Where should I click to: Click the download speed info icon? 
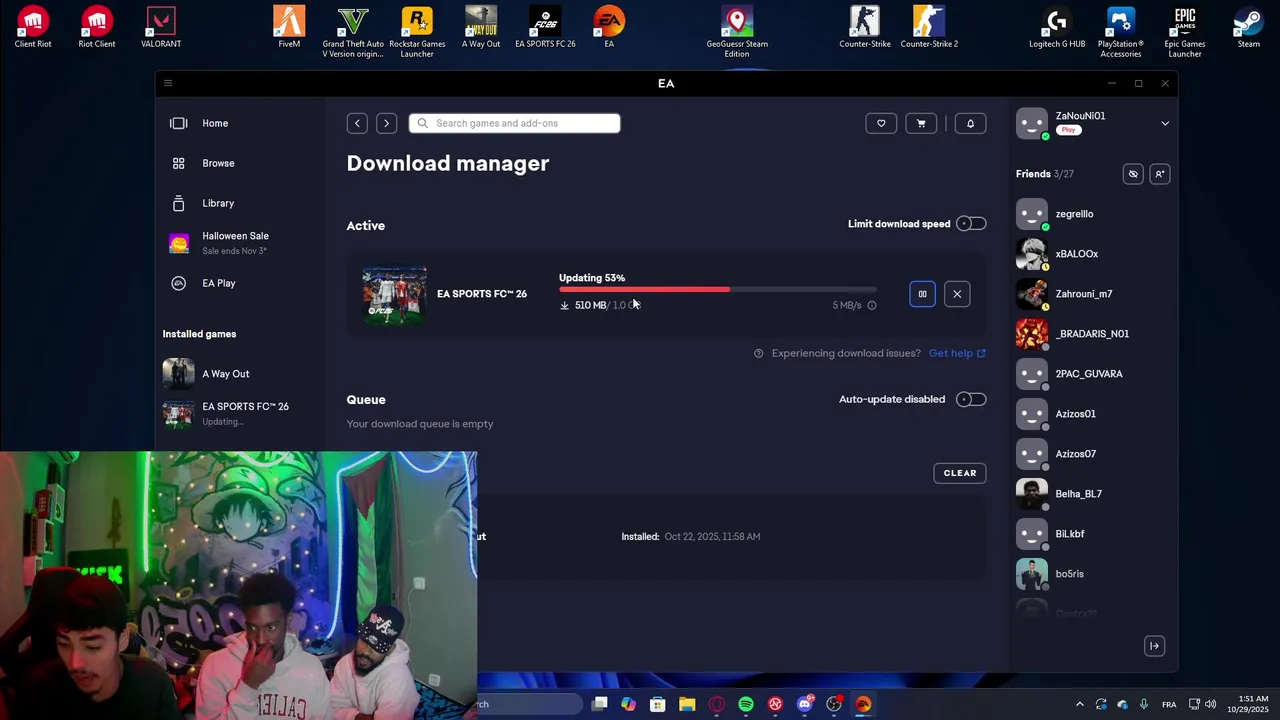(x=872, y=305)
